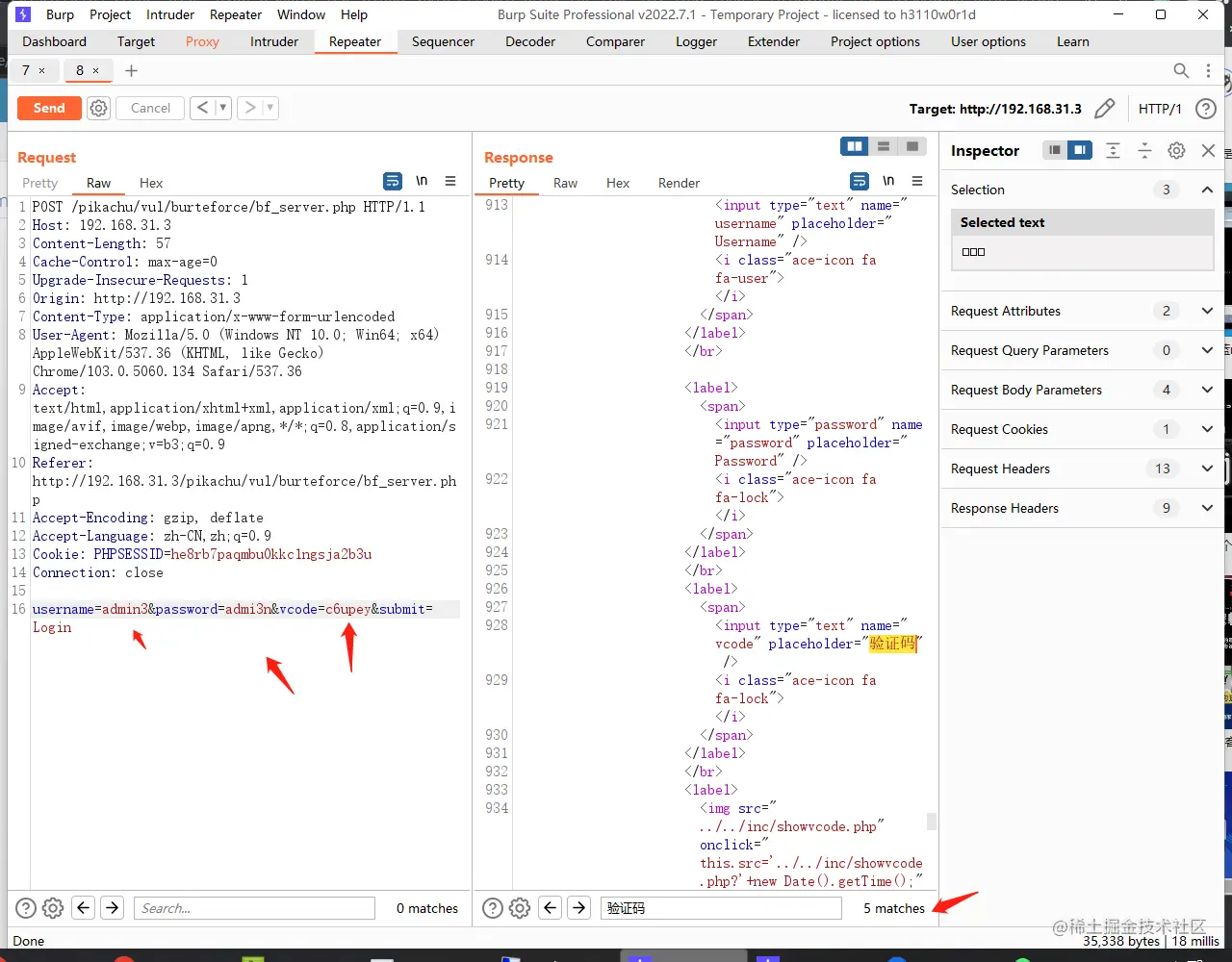Screen dimensions: 1232x962
Task: Click the HTTP/1 protocol button
Action: (x=1160, y=109)
